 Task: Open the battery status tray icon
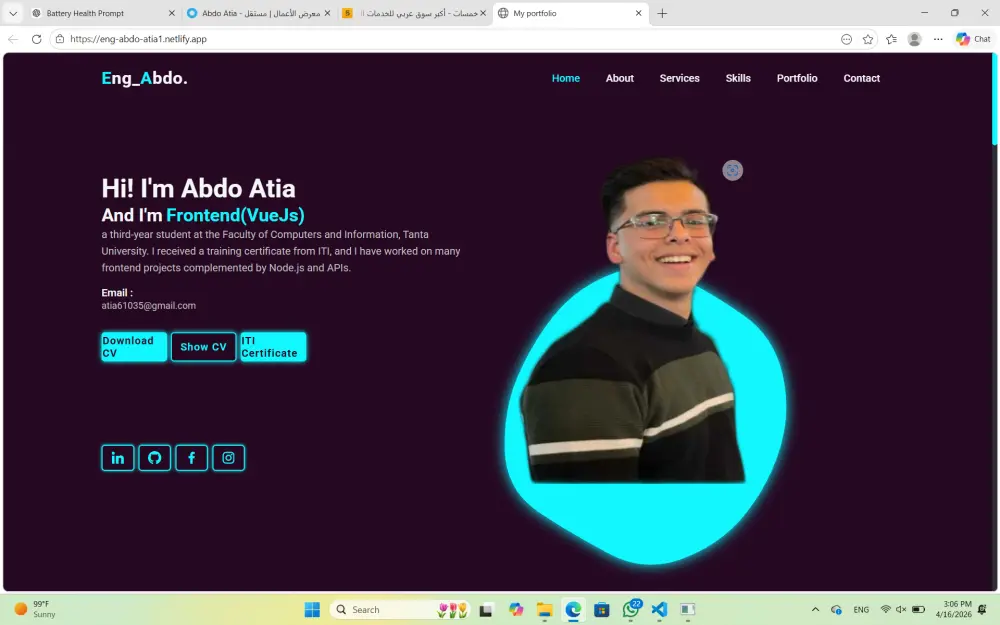pyautogui.click(x=918, y=610)
